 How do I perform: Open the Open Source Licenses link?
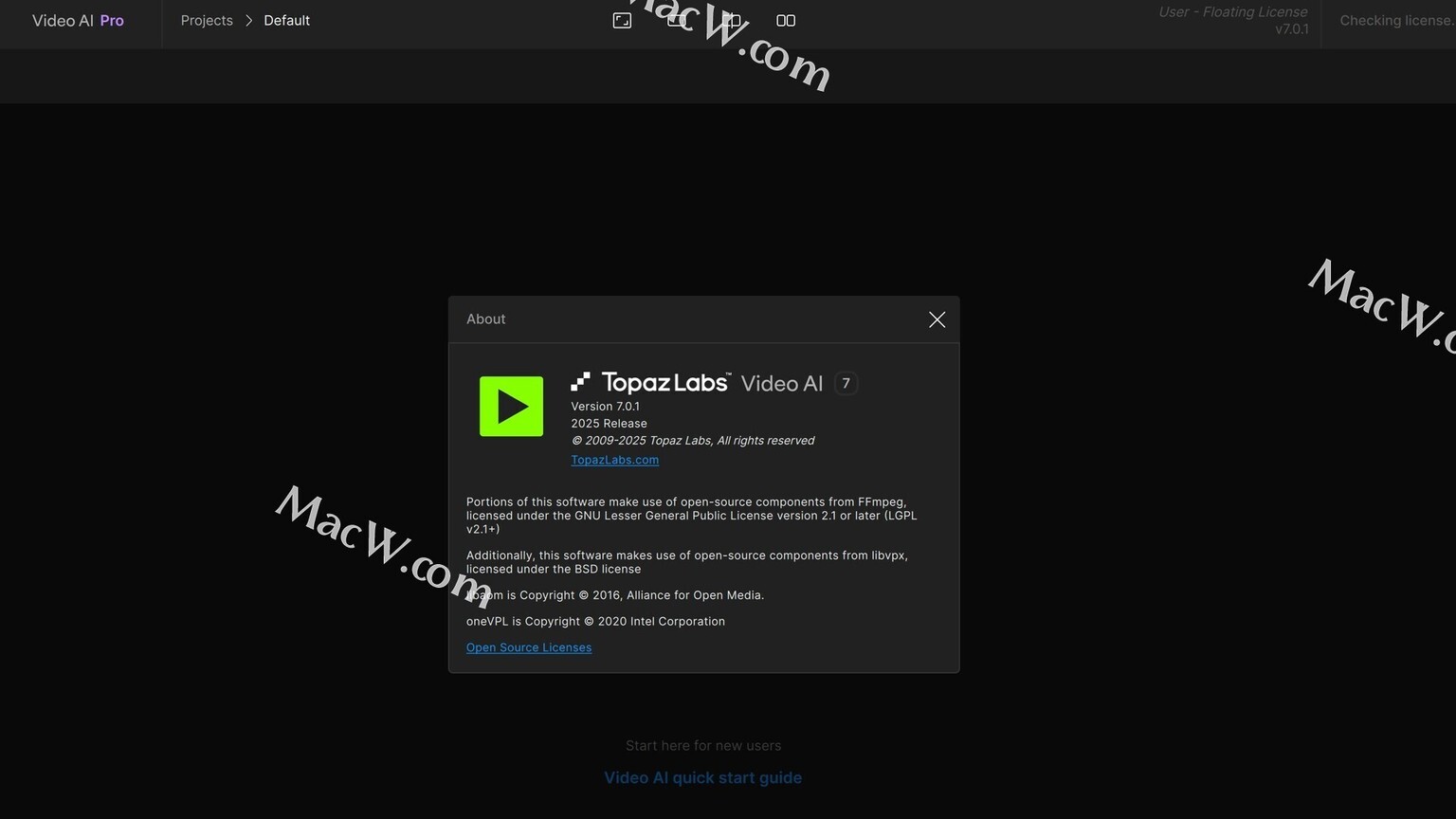[x=529, y=647]
